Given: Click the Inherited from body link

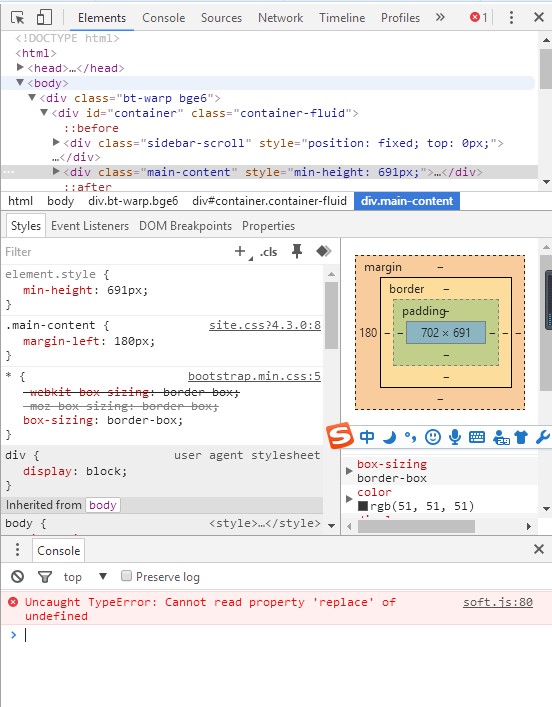Looking at the screenshot, I should point(103,505).
